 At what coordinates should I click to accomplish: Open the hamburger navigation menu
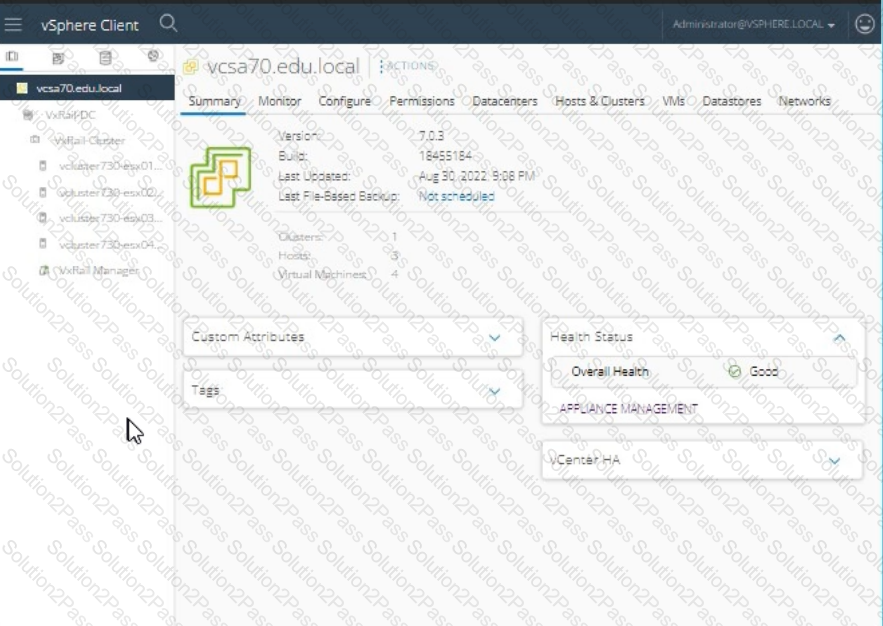click(x=13, y=25)
